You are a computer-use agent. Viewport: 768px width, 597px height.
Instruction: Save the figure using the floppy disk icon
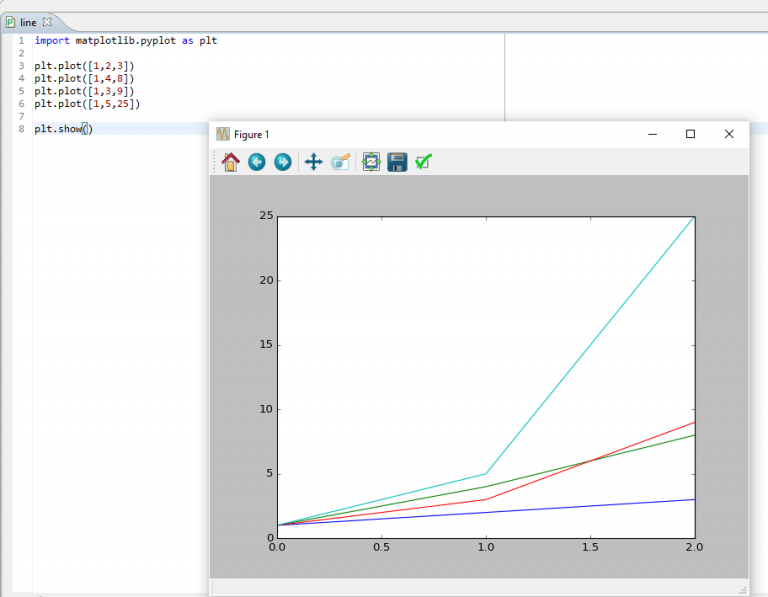pos(397,162)
